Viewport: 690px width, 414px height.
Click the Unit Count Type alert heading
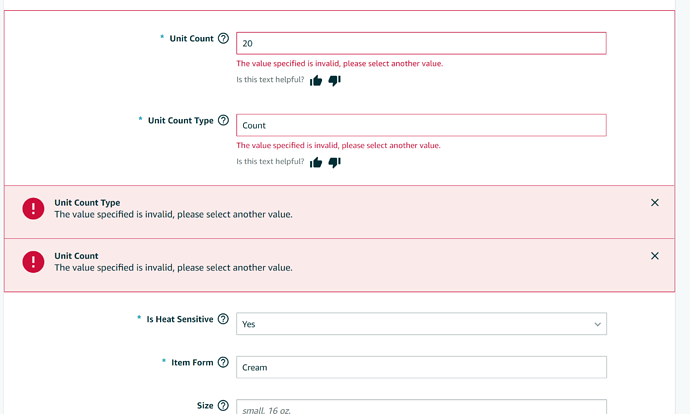point(87,203)
